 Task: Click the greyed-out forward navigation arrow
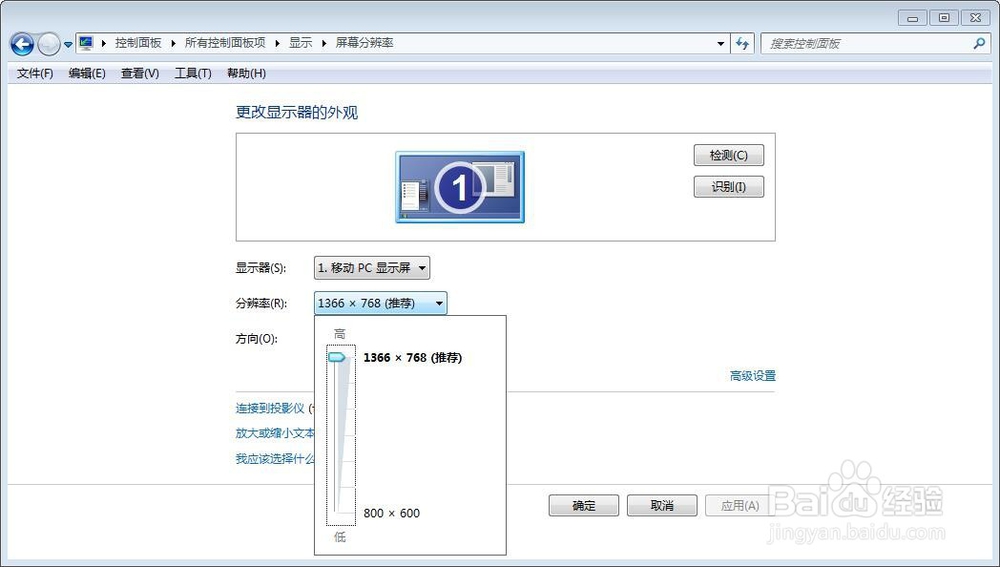[48, 44]
